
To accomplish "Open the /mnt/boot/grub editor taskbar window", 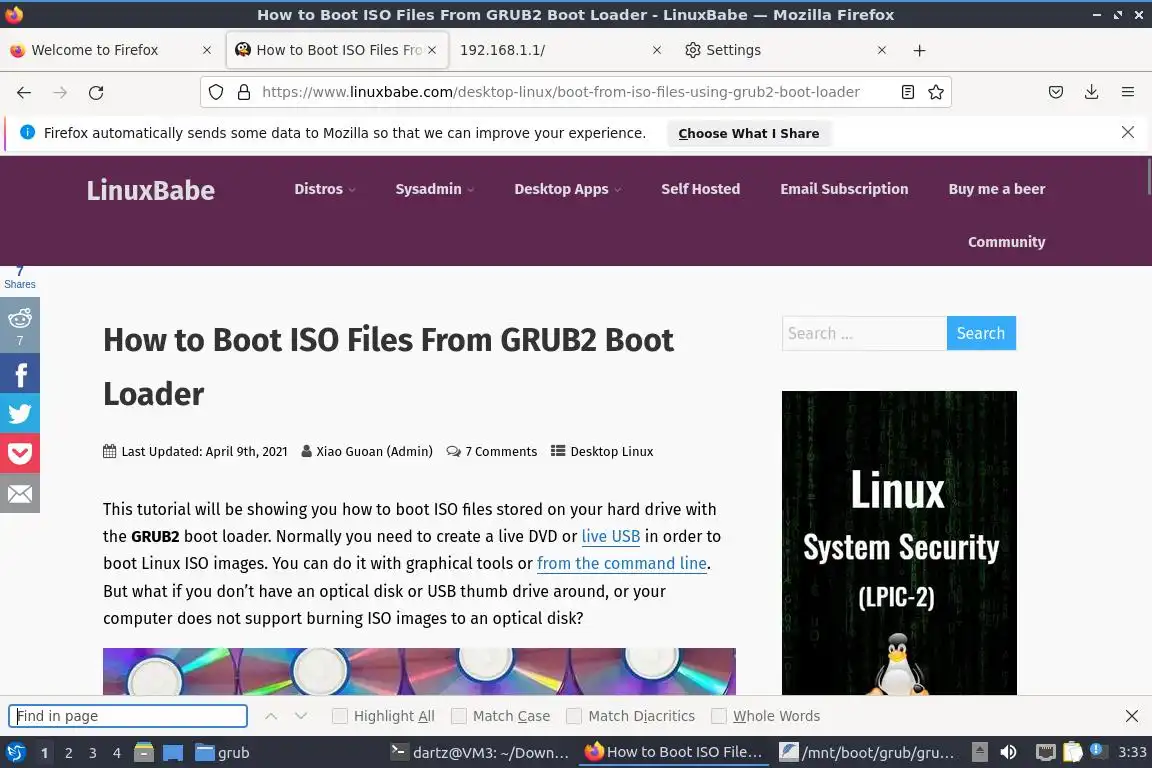I will (867, 752).
